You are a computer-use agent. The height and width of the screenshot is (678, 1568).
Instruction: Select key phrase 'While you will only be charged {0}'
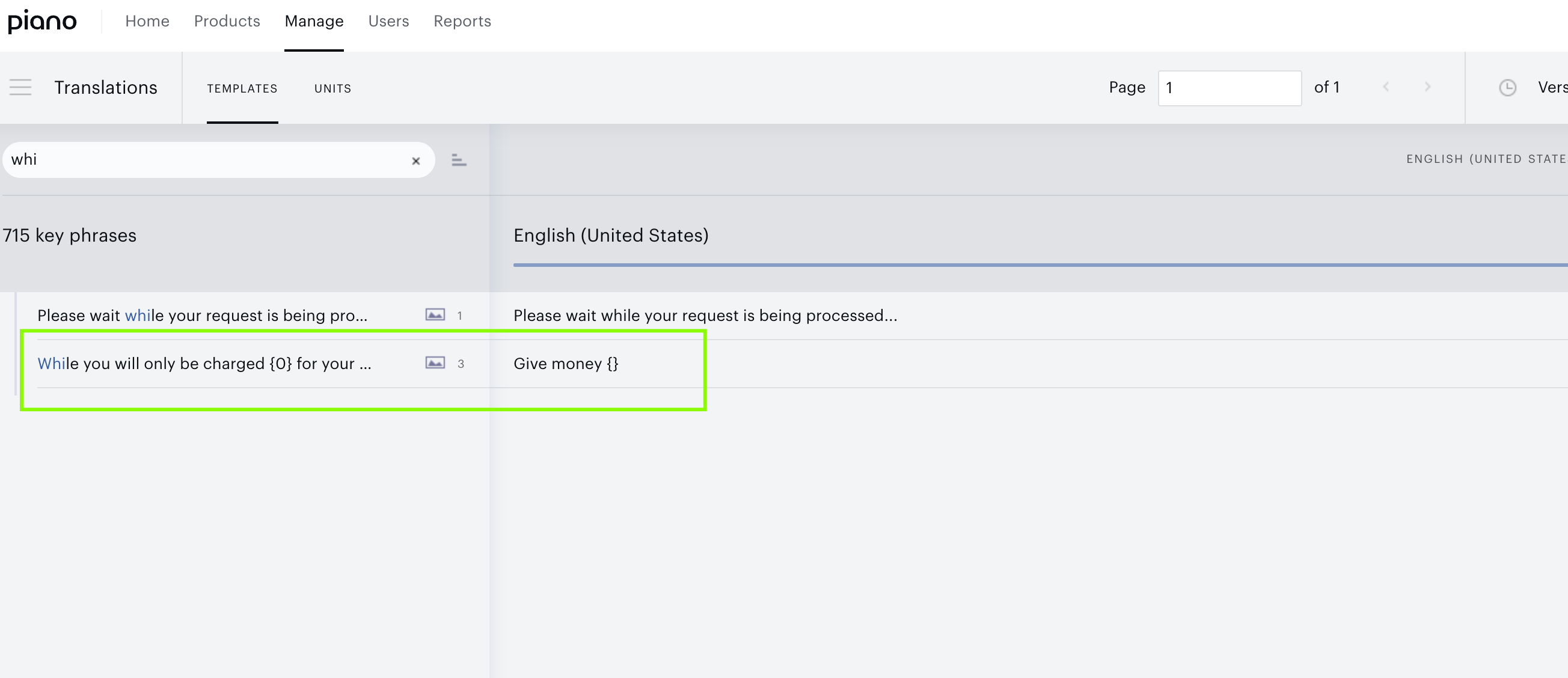(x=204, y=364)
